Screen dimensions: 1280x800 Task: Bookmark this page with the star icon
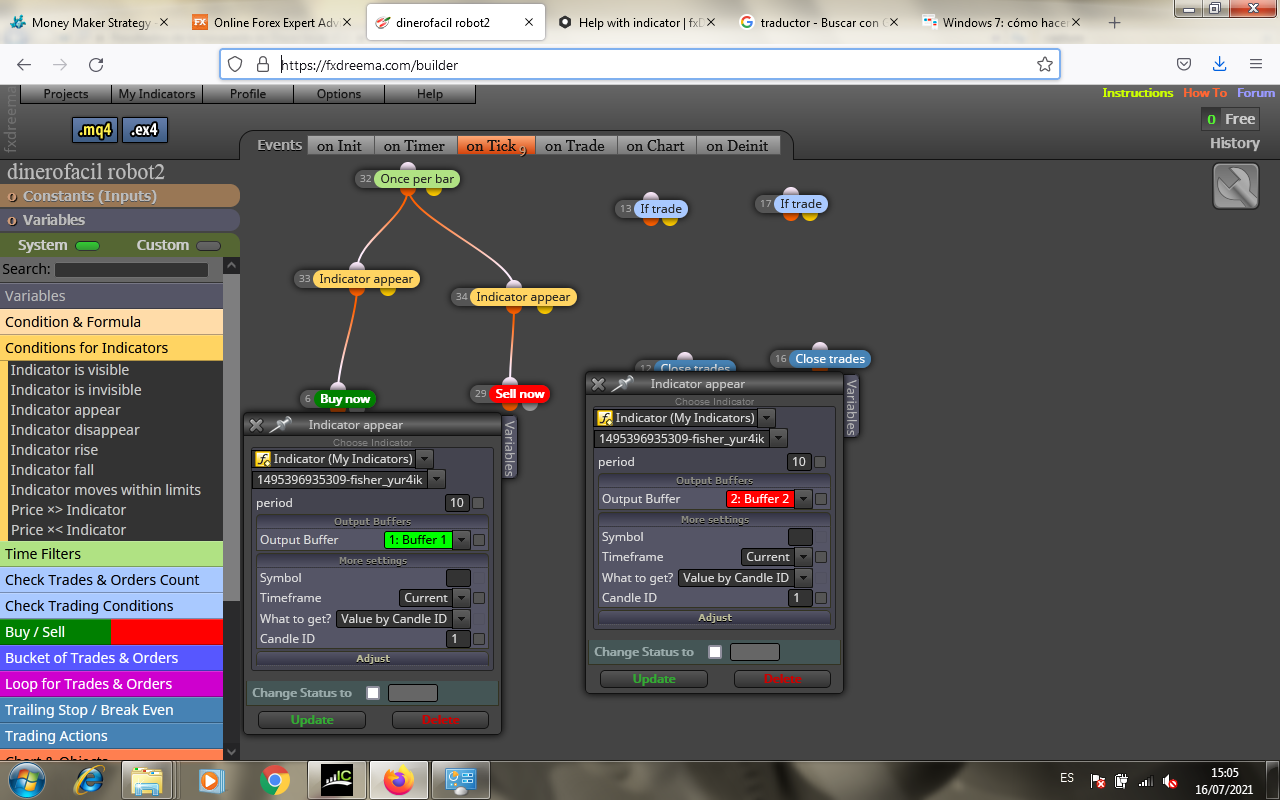1045,64
